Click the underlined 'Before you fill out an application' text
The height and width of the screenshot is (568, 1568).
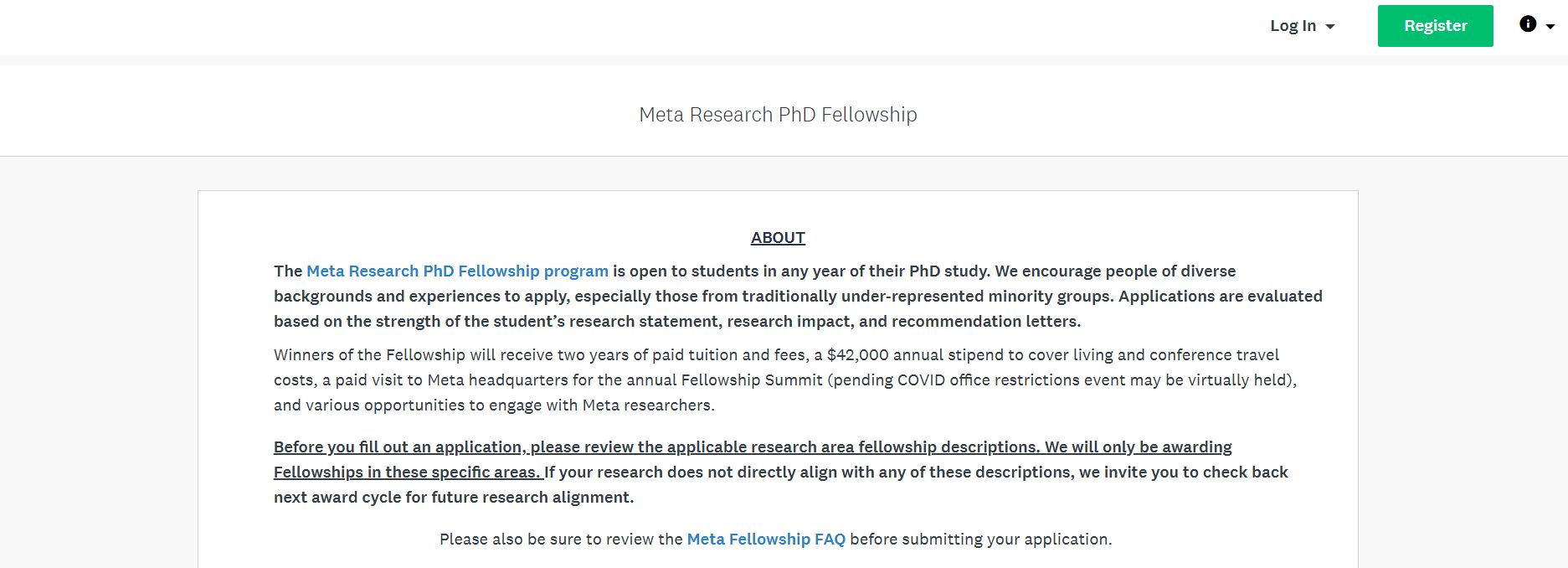(x=400, y=447)
